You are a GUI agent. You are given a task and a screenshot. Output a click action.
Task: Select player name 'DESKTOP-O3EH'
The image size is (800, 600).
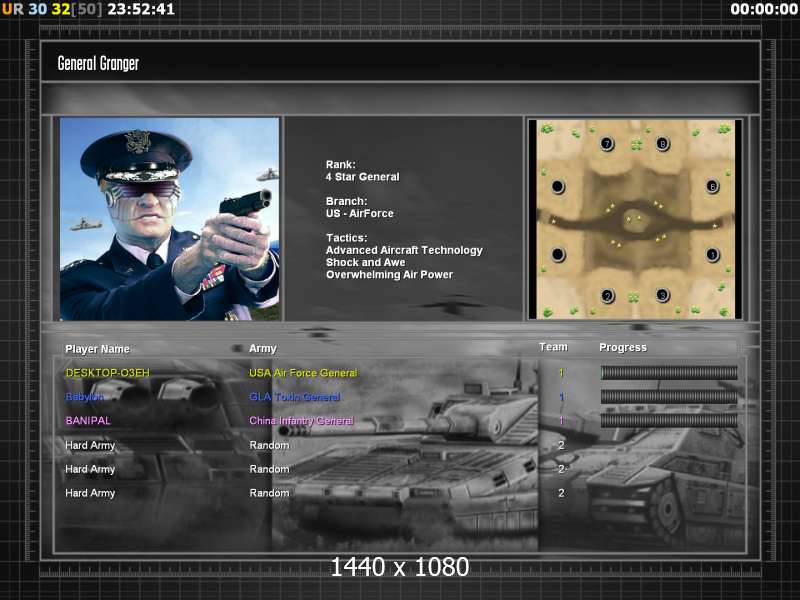click(x=108, y=373)
